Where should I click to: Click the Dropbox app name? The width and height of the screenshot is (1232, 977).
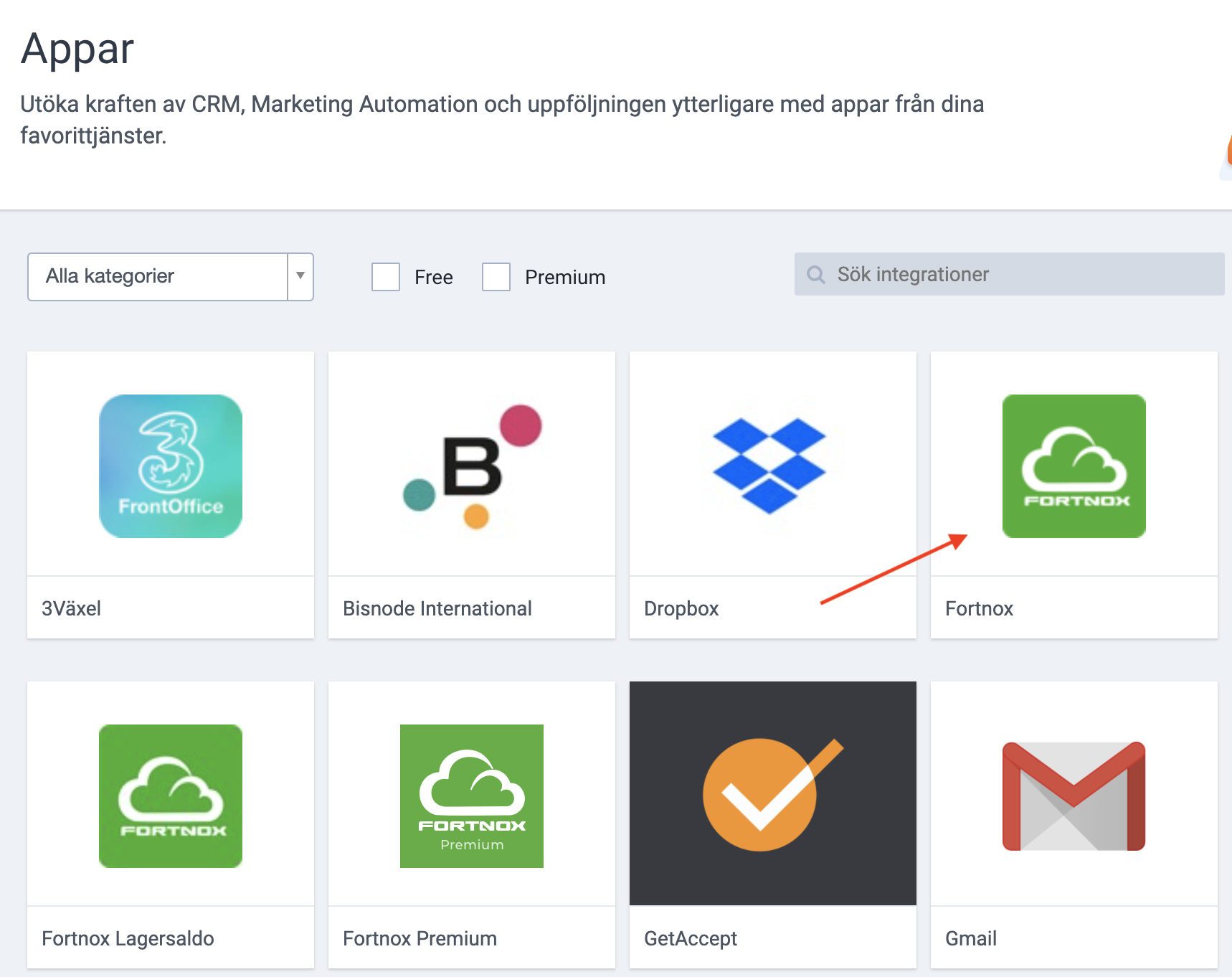tap(681, 608)
